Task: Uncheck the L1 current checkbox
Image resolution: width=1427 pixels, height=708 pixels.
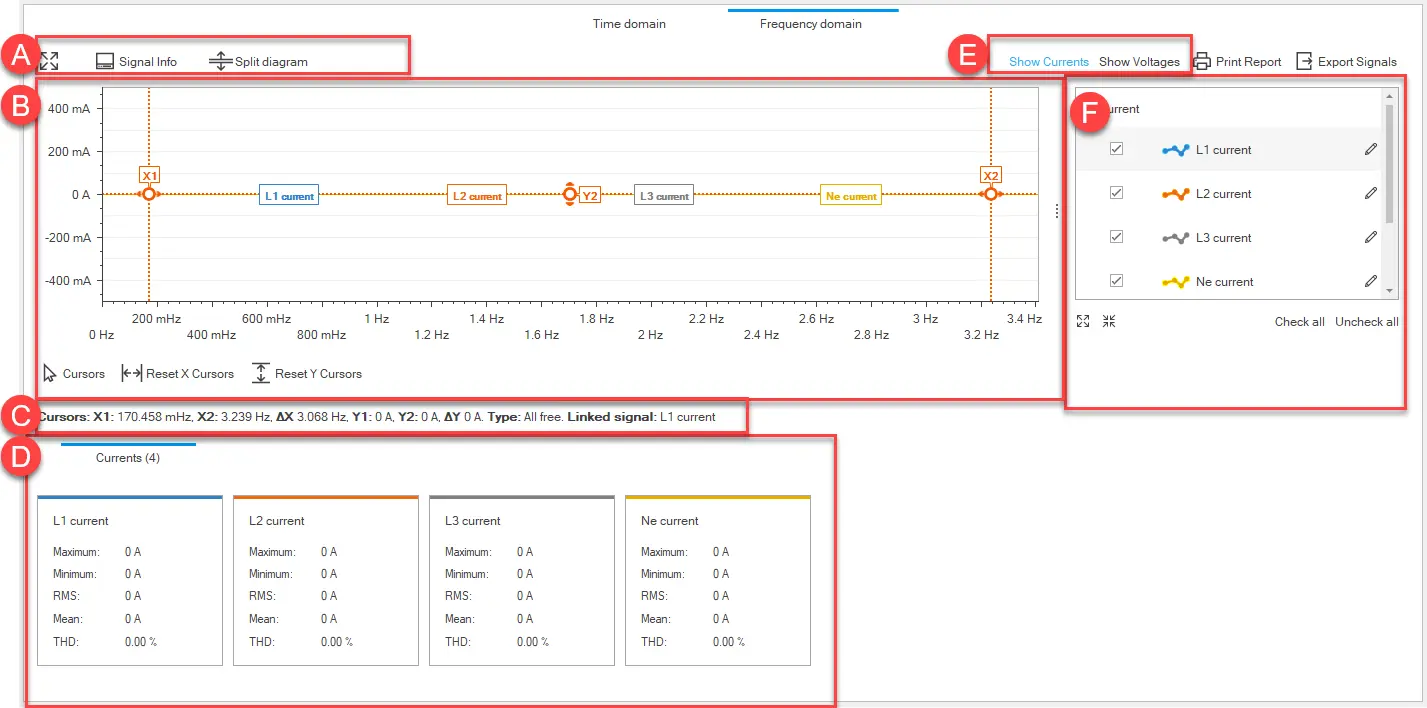Action: click(x=1117, y=149)
